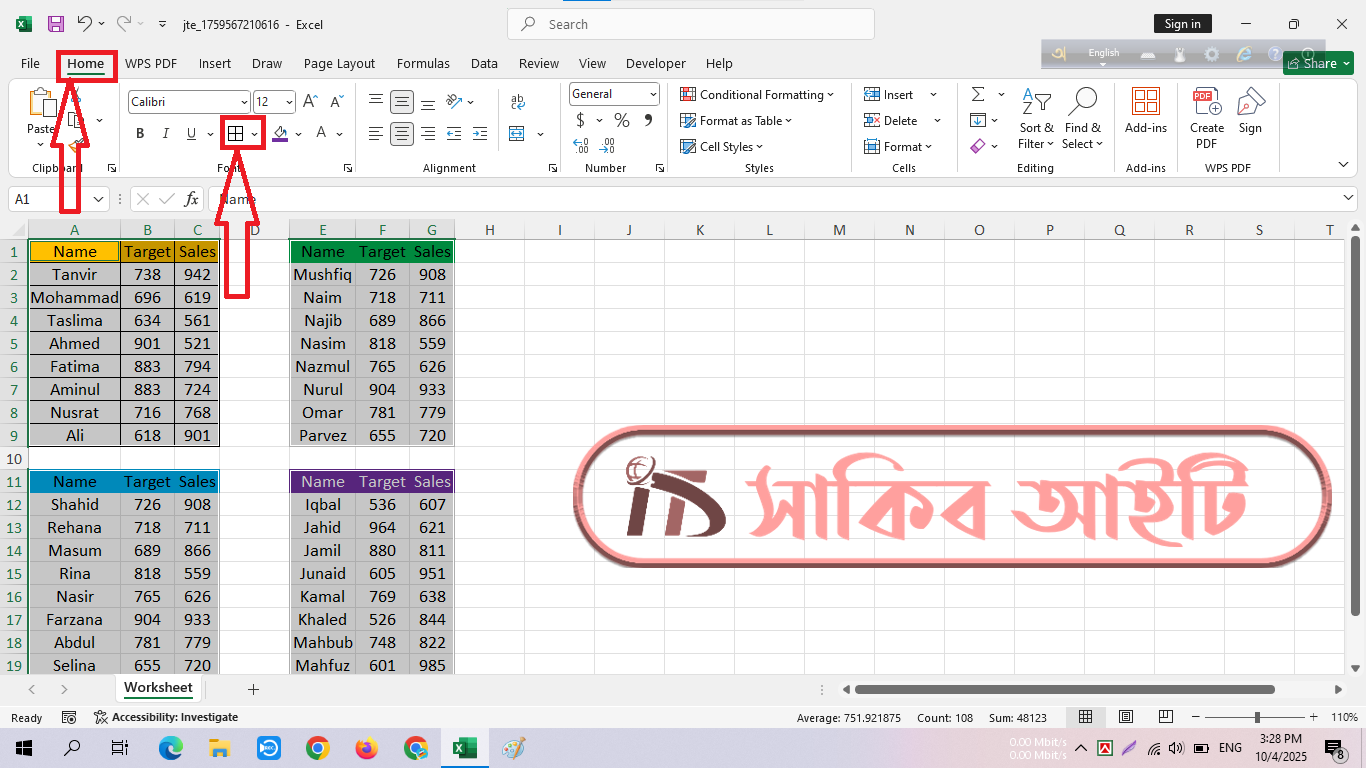
Task: Click the Increase Font Size icon
Action: 310,102
